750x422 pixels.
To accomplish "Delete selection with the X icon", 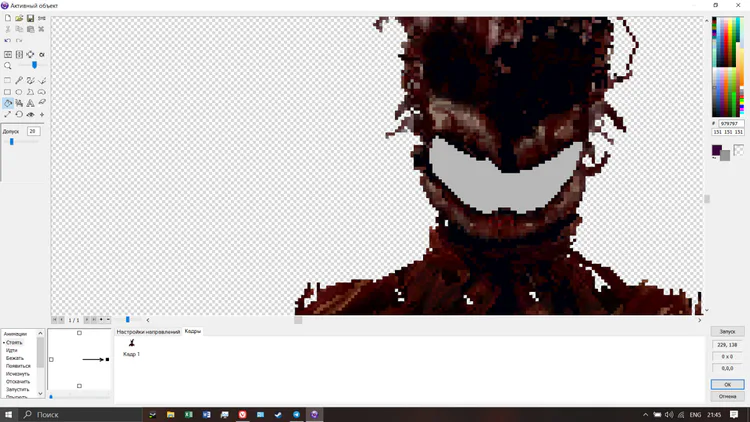I will [42, 29].
